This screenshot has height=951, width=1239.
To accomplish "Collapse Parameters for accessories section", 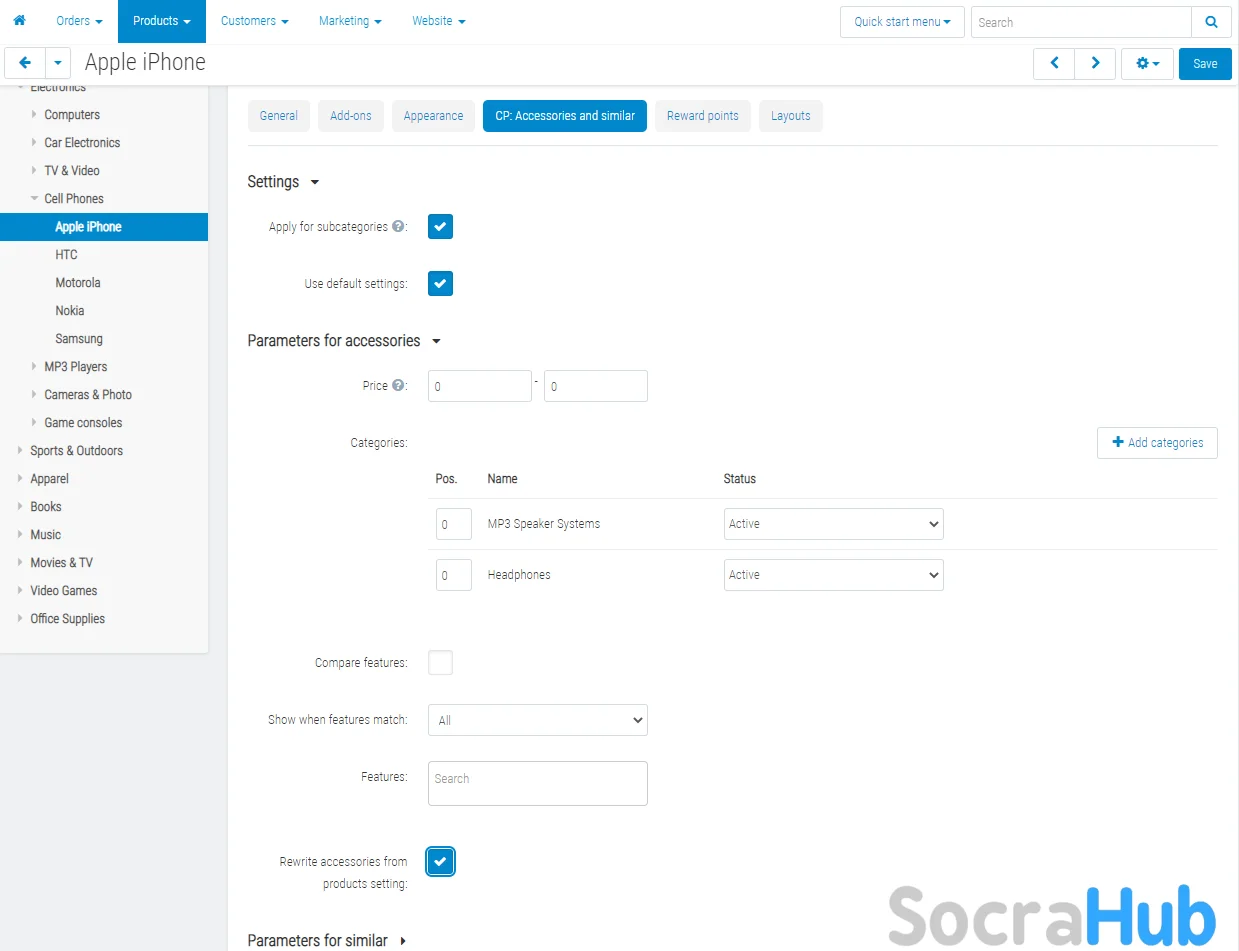I will [345, 341].
